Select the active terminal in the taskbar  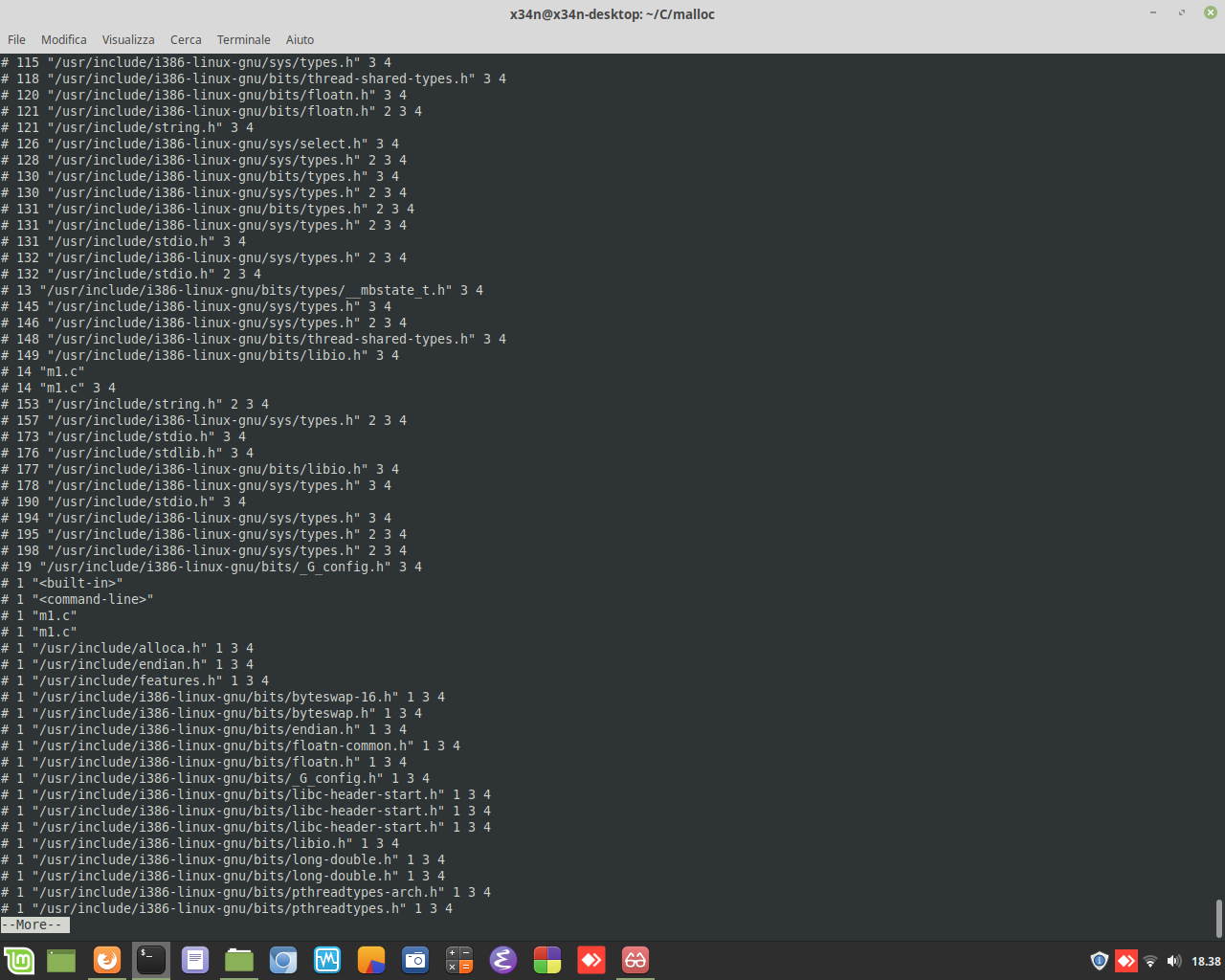[x=150, y=960]
